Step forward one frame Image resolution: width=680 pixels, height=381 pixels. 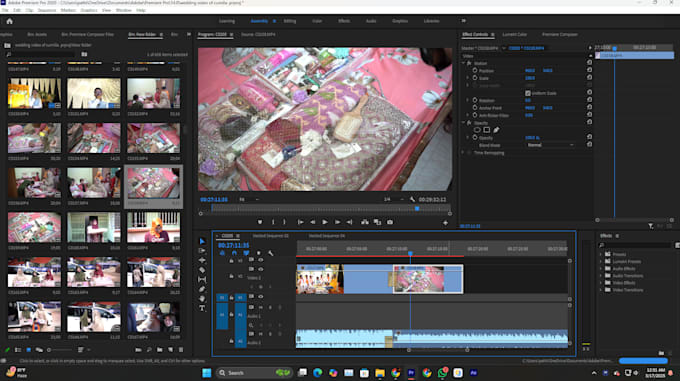337,222
